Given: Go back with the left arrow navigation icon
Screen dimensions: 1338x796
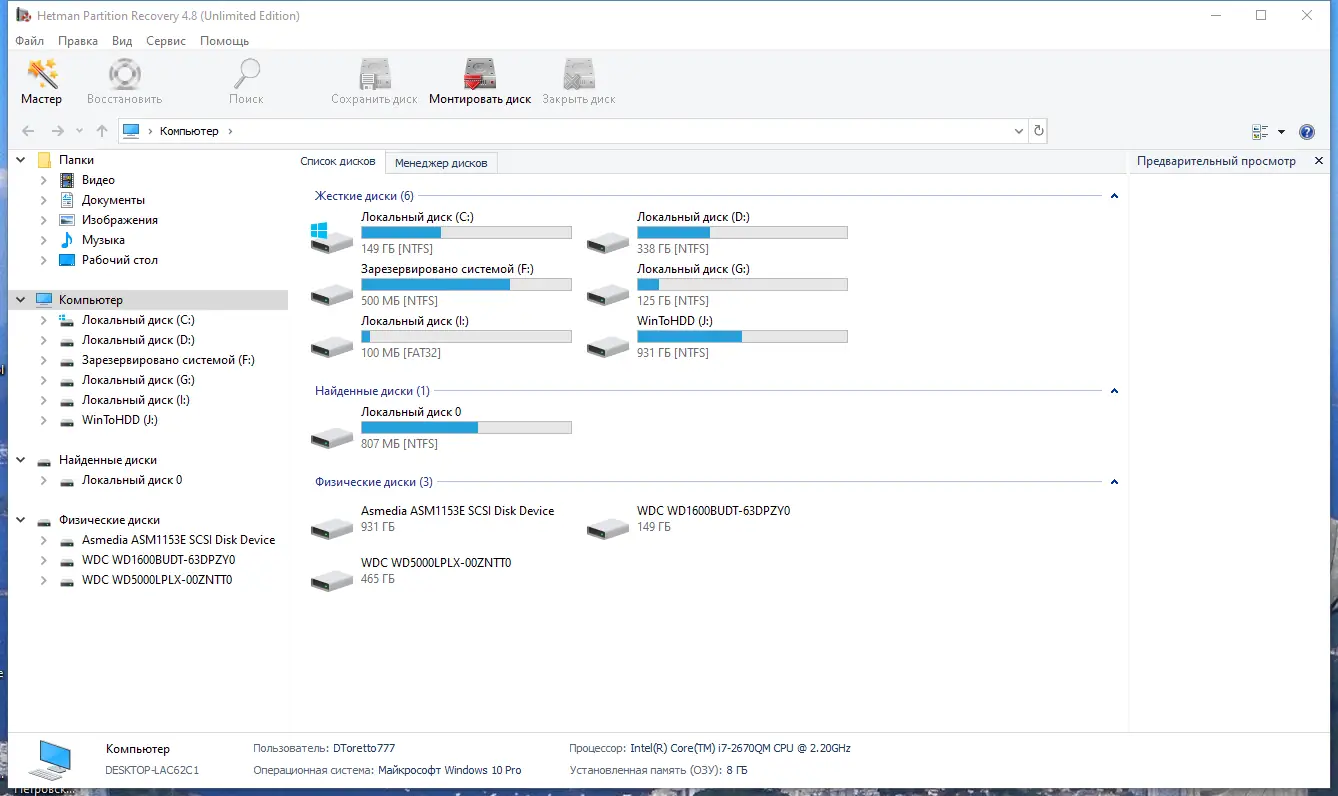Looking at the screenshot, I should [x=28, y=131].
